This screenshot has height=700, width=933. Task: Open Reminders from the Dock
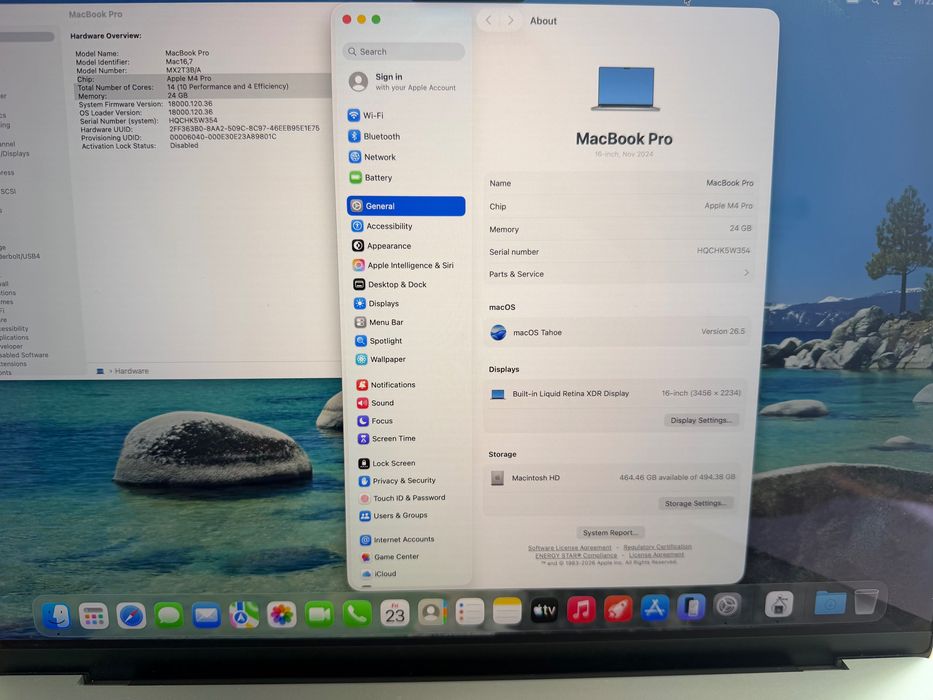click(469, 612)
